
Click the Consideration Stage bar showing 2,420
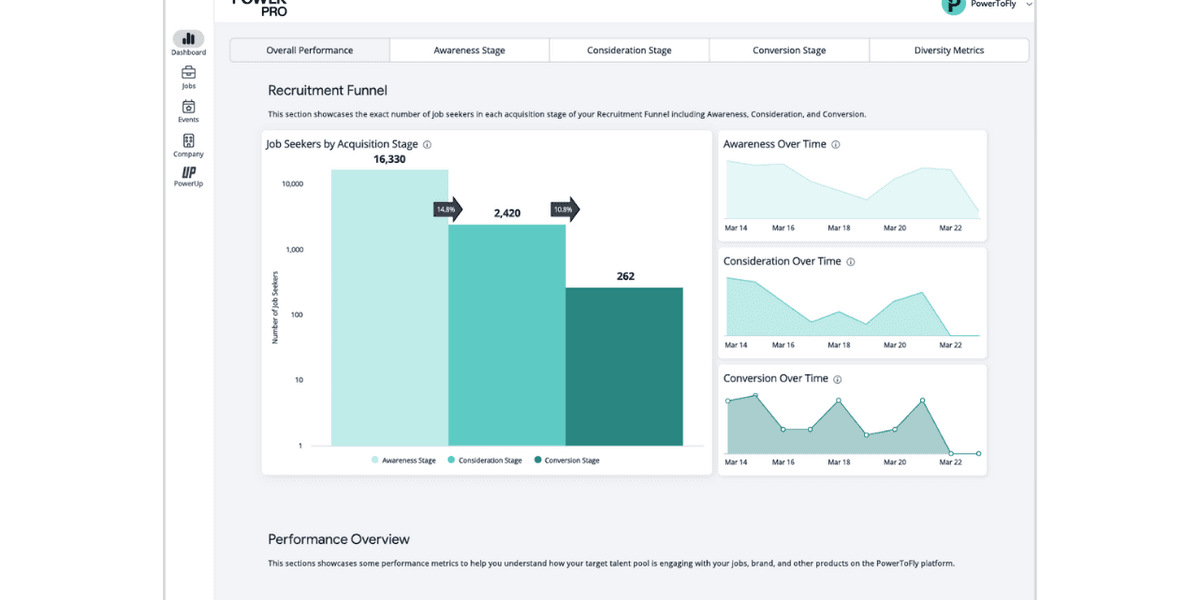(x=507, y=335)
